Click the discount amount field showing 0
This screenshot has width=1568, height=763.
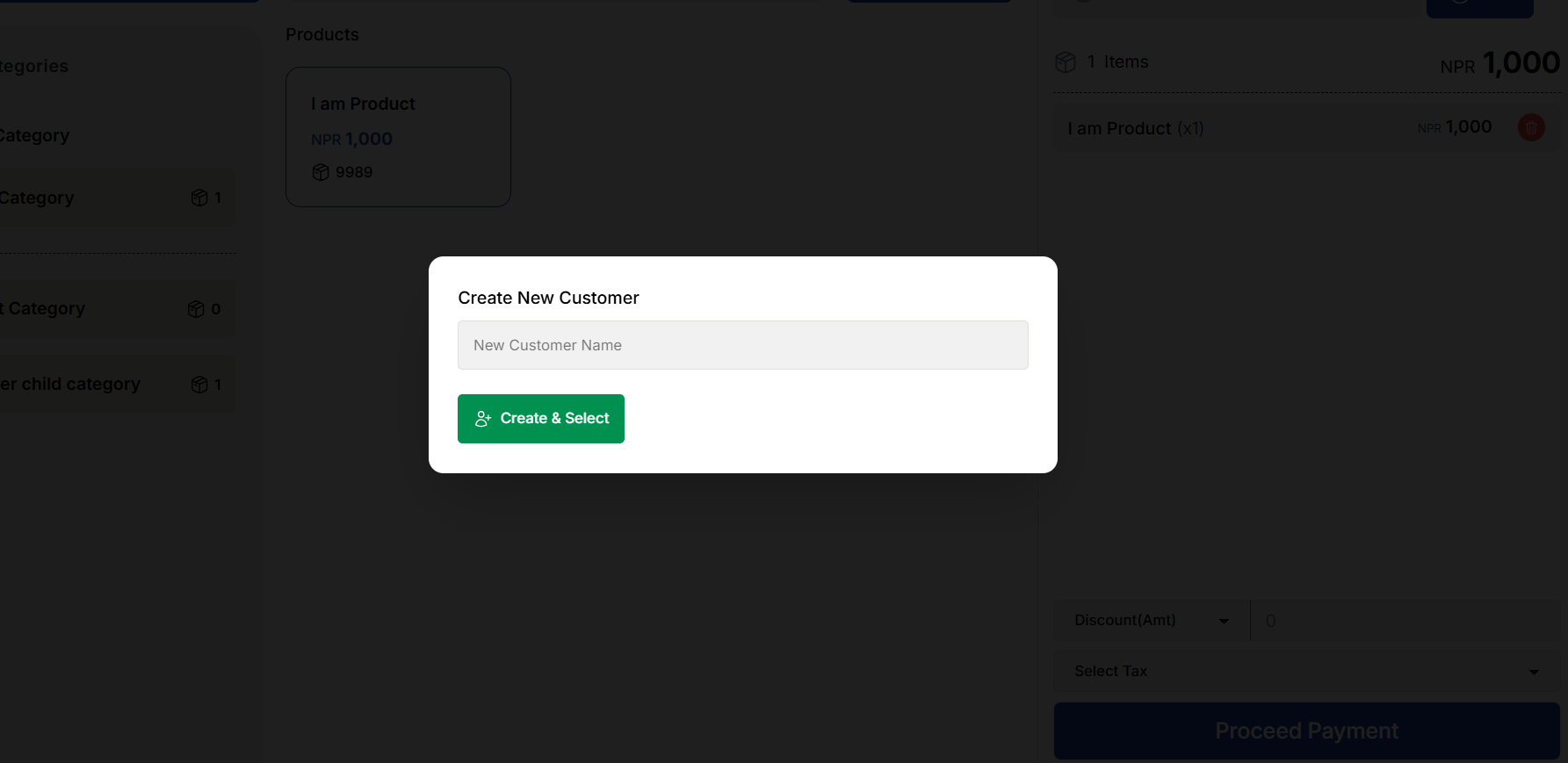click(x=1405, y=620)
